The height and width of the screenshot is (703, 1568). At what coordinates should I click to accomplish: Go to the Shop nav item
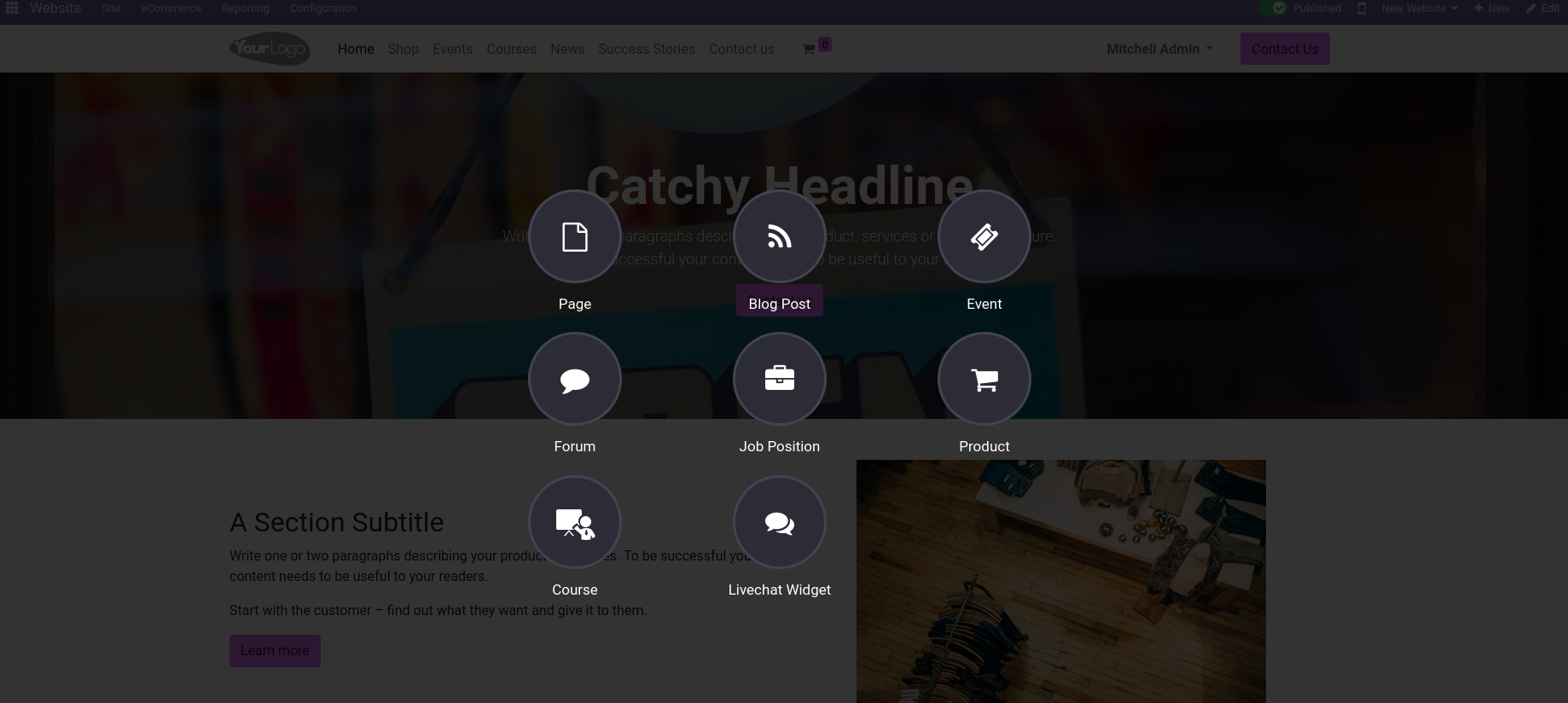point(403,49)
